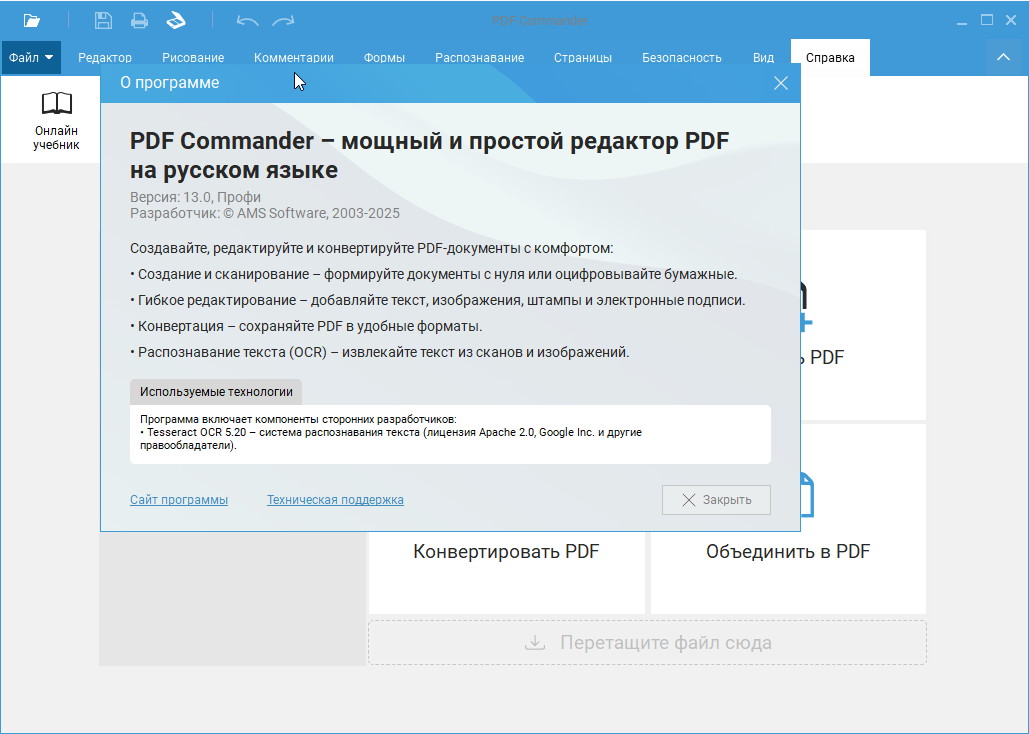Select the Вид tab
The width and height of the screenshot is (1029, 734).
pyautogui.click(x=763, y=58)
